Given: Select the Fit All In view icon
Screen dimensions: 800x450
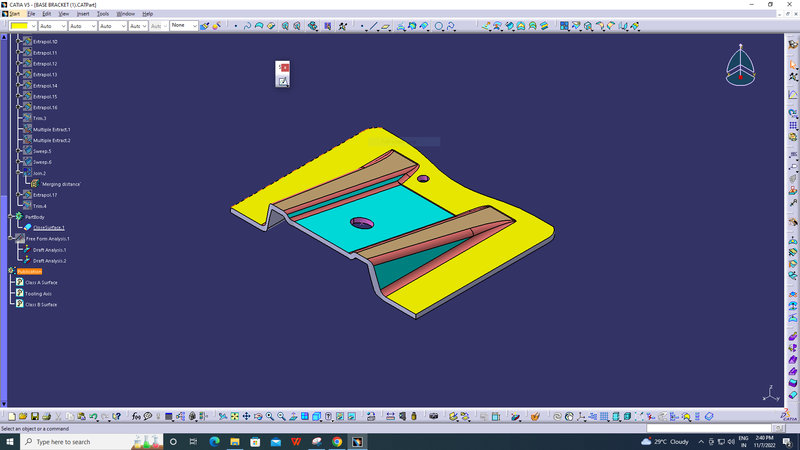Looking at the screenshot, I should (235, 416).
